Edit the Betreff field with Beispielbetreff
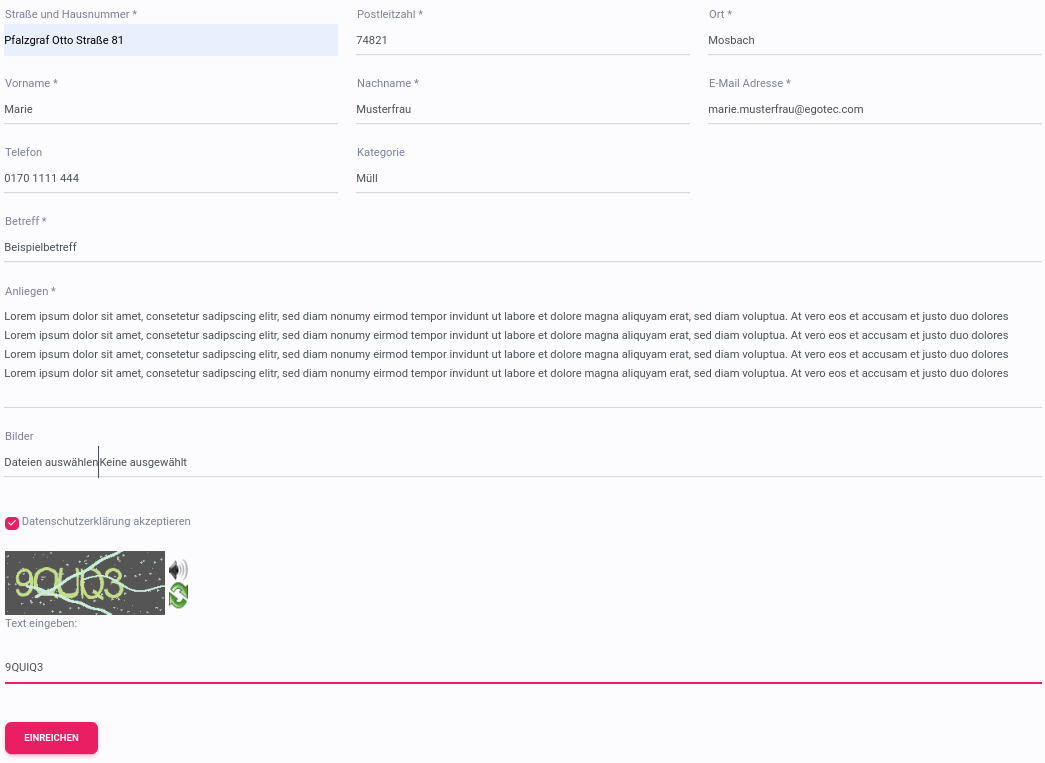 tap(522, 247)
